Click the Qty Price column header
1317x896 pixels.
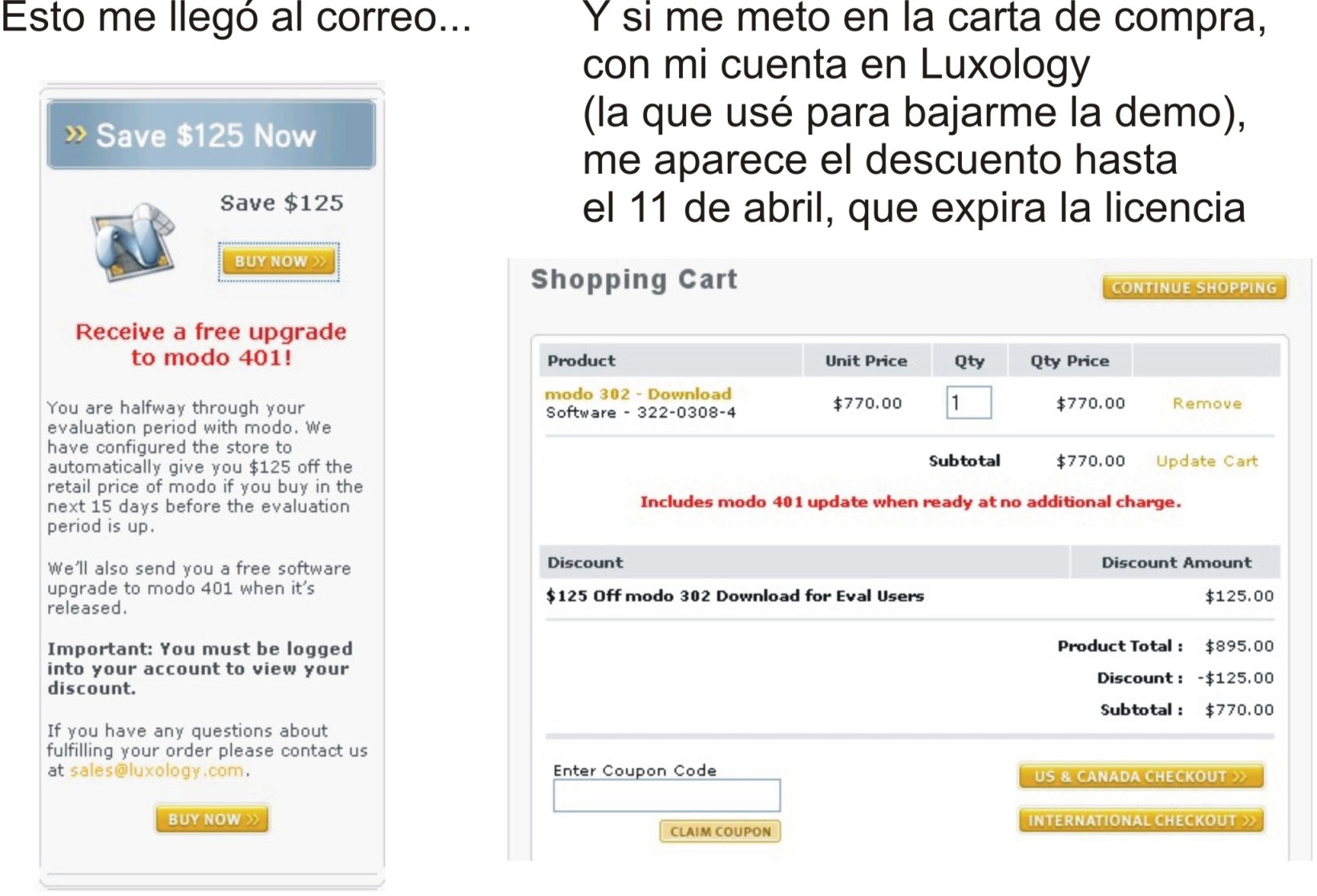(x=1069, y=361)
